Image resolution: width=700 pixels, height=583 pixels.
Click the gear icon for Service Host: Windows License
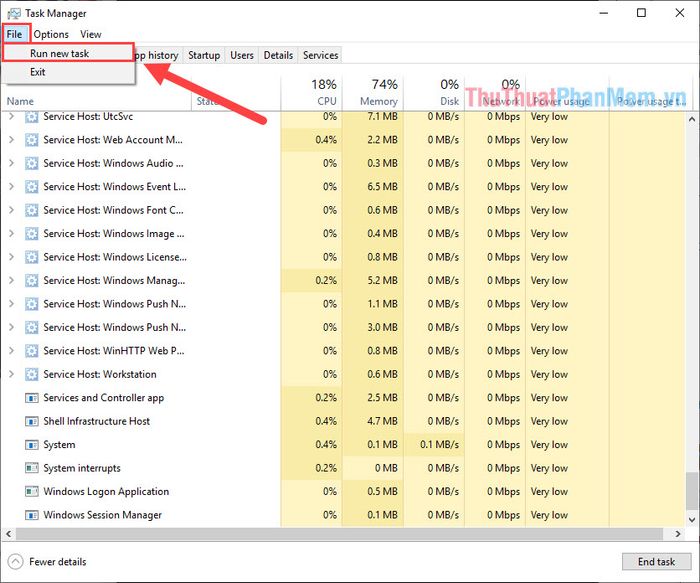31,257
